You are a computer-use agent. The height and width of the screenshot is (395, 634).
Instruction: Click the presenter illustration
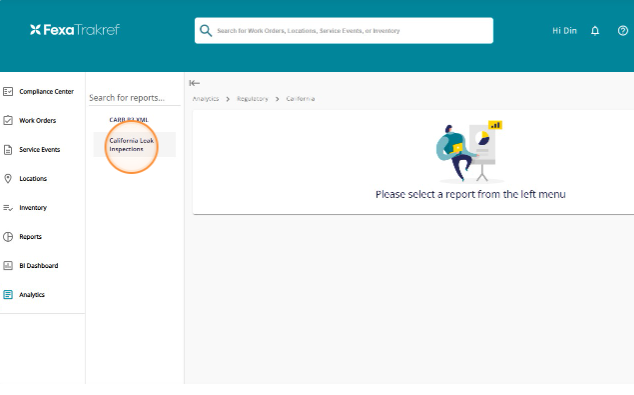tap(469, 153)
